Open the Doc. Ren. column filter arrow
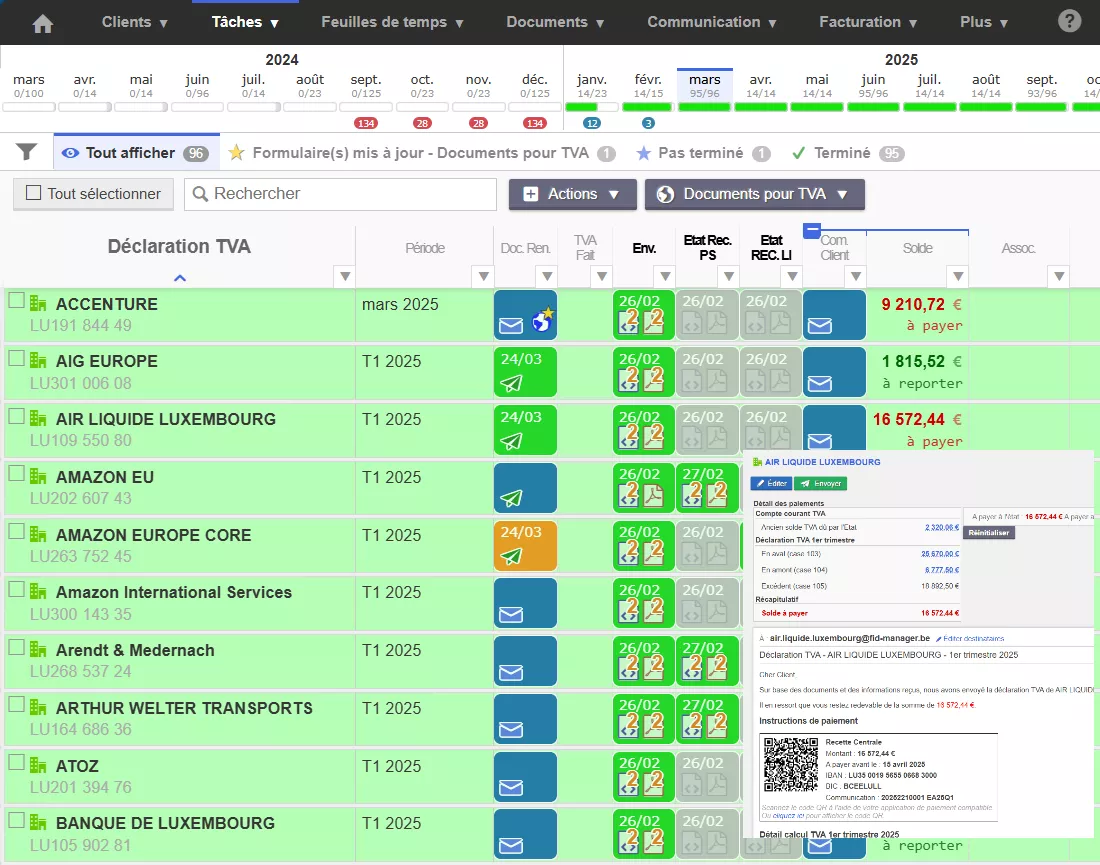 [547, 276]
